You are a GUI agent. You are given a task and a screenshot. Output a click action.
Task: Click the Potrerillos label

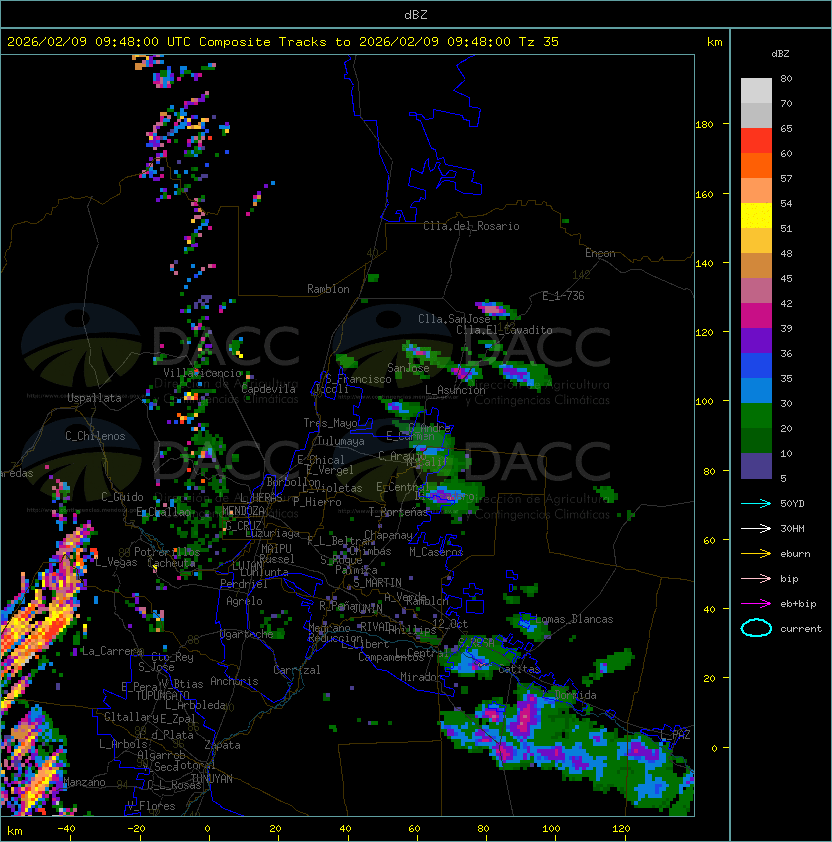167,552
